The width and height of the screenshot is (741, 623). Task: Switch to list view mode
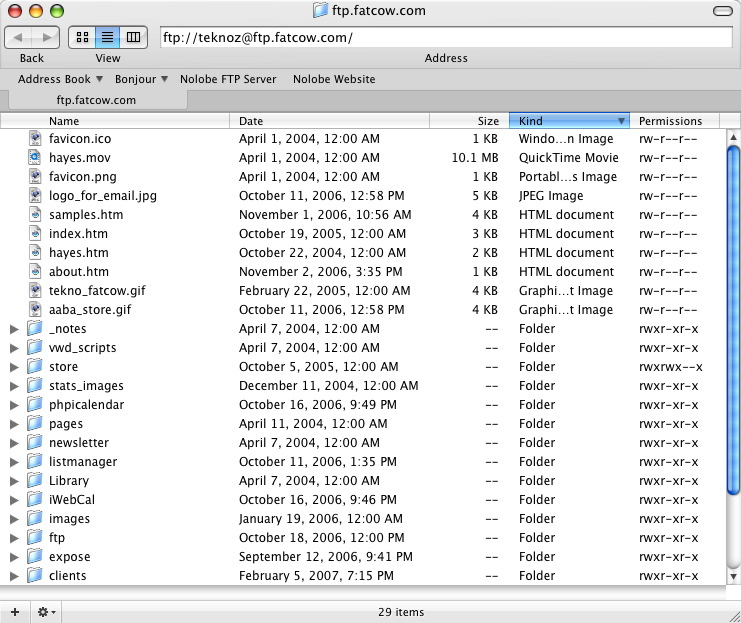coord(108,37)
